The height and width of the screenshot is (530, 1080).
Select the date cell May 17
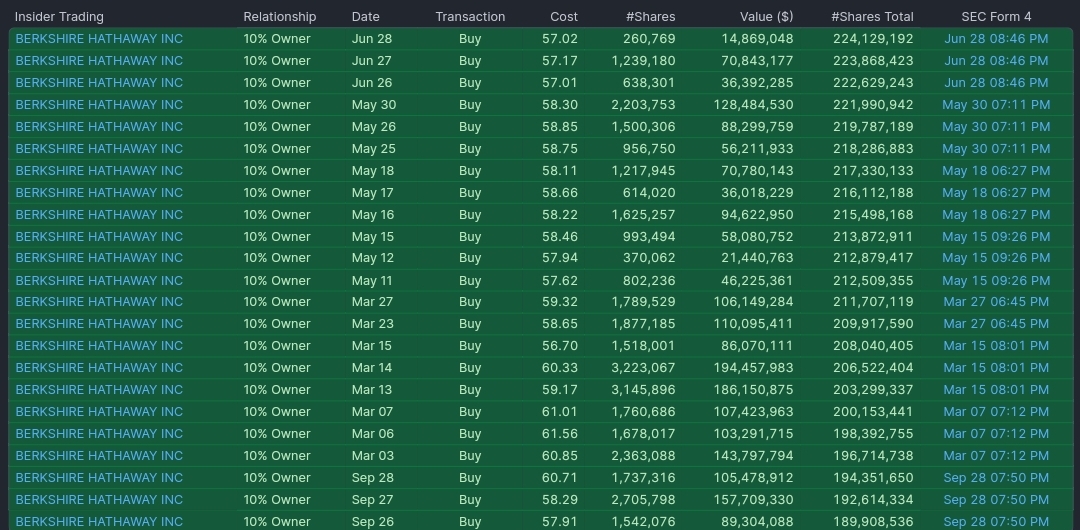[373, 192]
